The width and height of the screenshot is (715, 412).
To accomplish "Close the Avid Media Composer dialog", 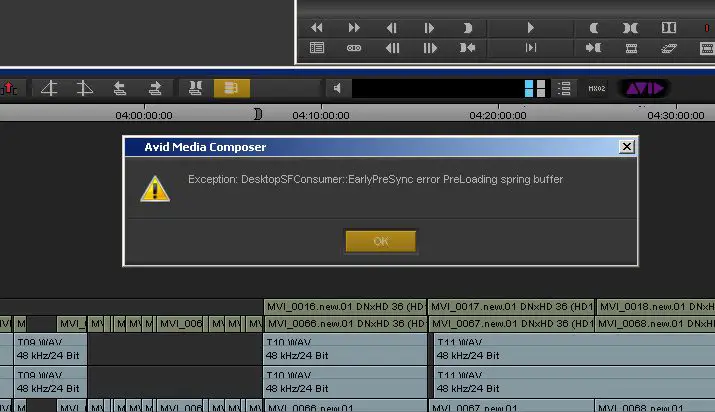I will pyautogui.click(x=627, y=147).
